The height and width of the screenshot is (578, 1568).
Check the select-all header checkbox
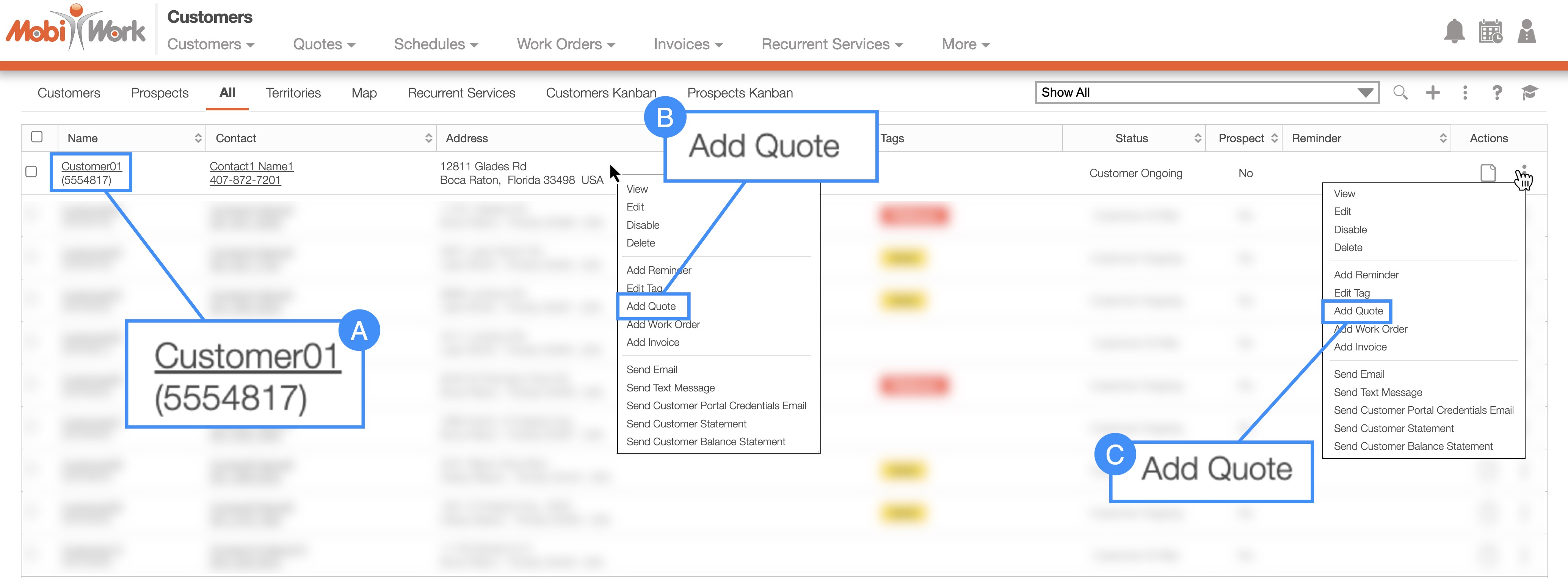(36, 137)
